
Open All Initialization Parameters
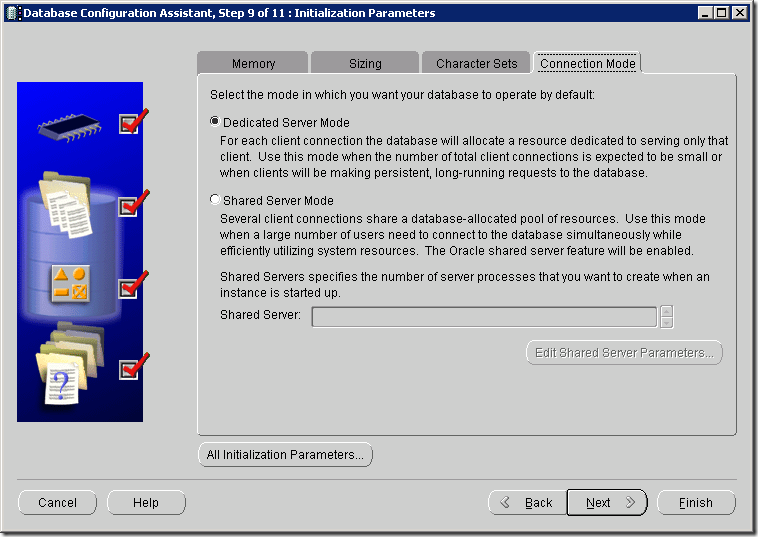[x=285, y=454]
